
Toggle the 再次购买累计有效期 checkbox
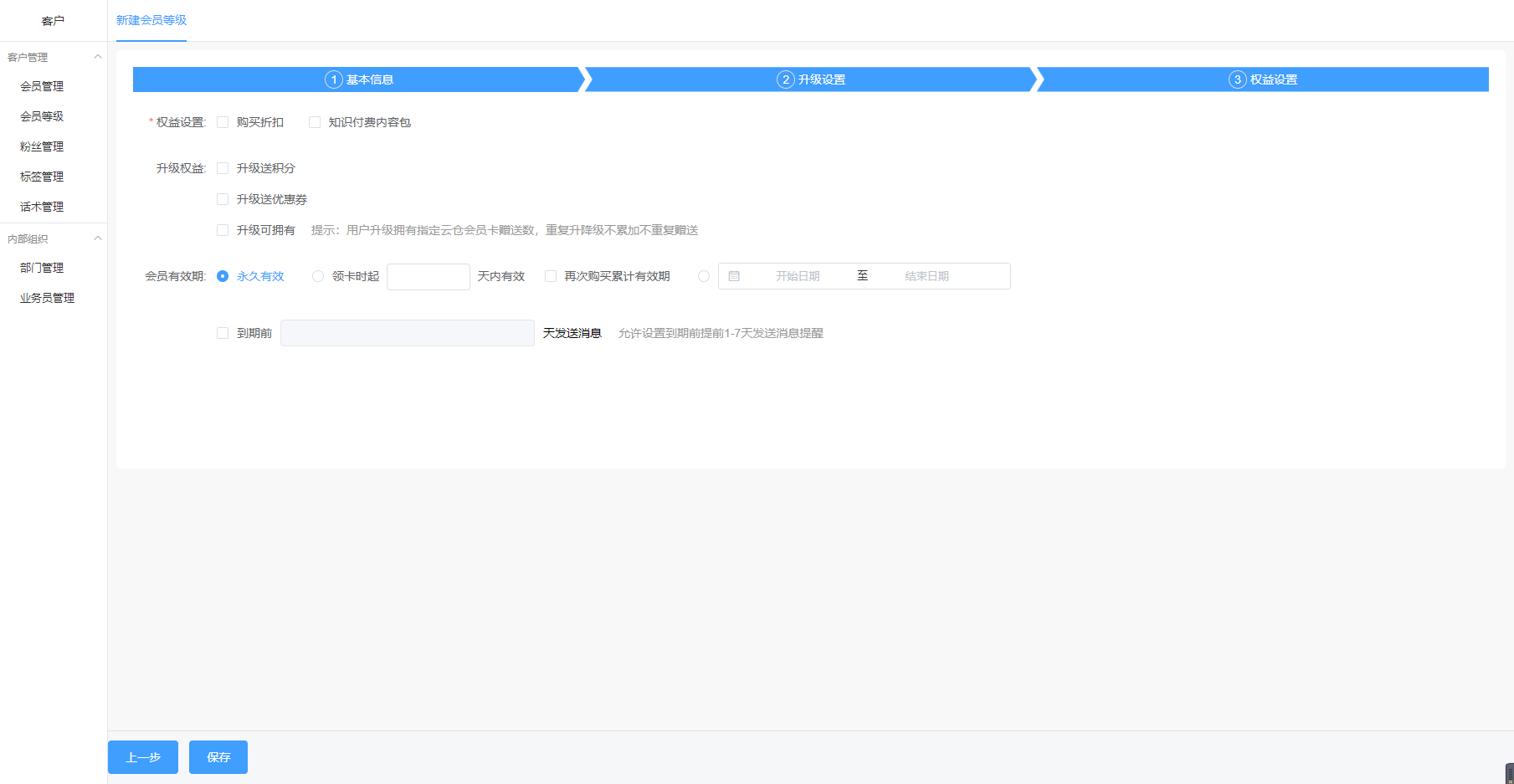[x=551, y=276]
